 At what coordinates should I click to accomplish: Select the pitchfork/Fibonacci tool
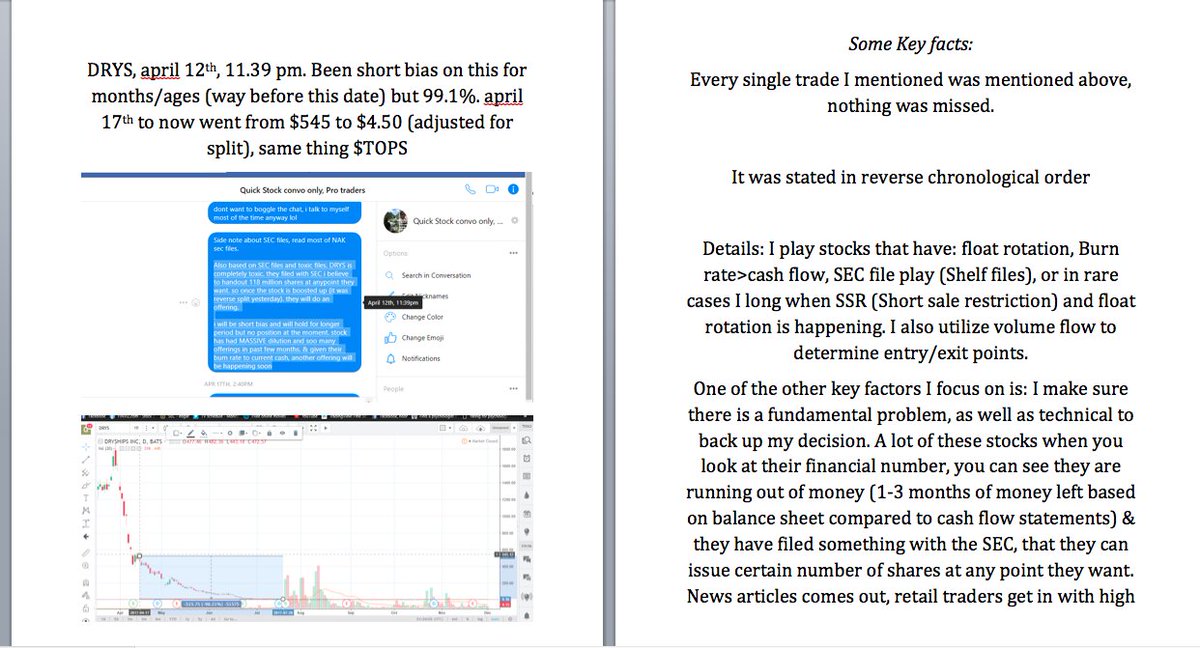[x=86, y=472]
